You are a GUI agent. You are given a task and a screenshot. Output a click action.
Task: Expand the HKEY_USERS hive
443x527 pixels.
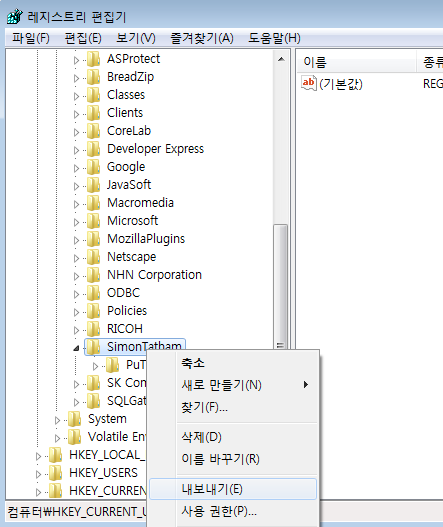[39, 474]
